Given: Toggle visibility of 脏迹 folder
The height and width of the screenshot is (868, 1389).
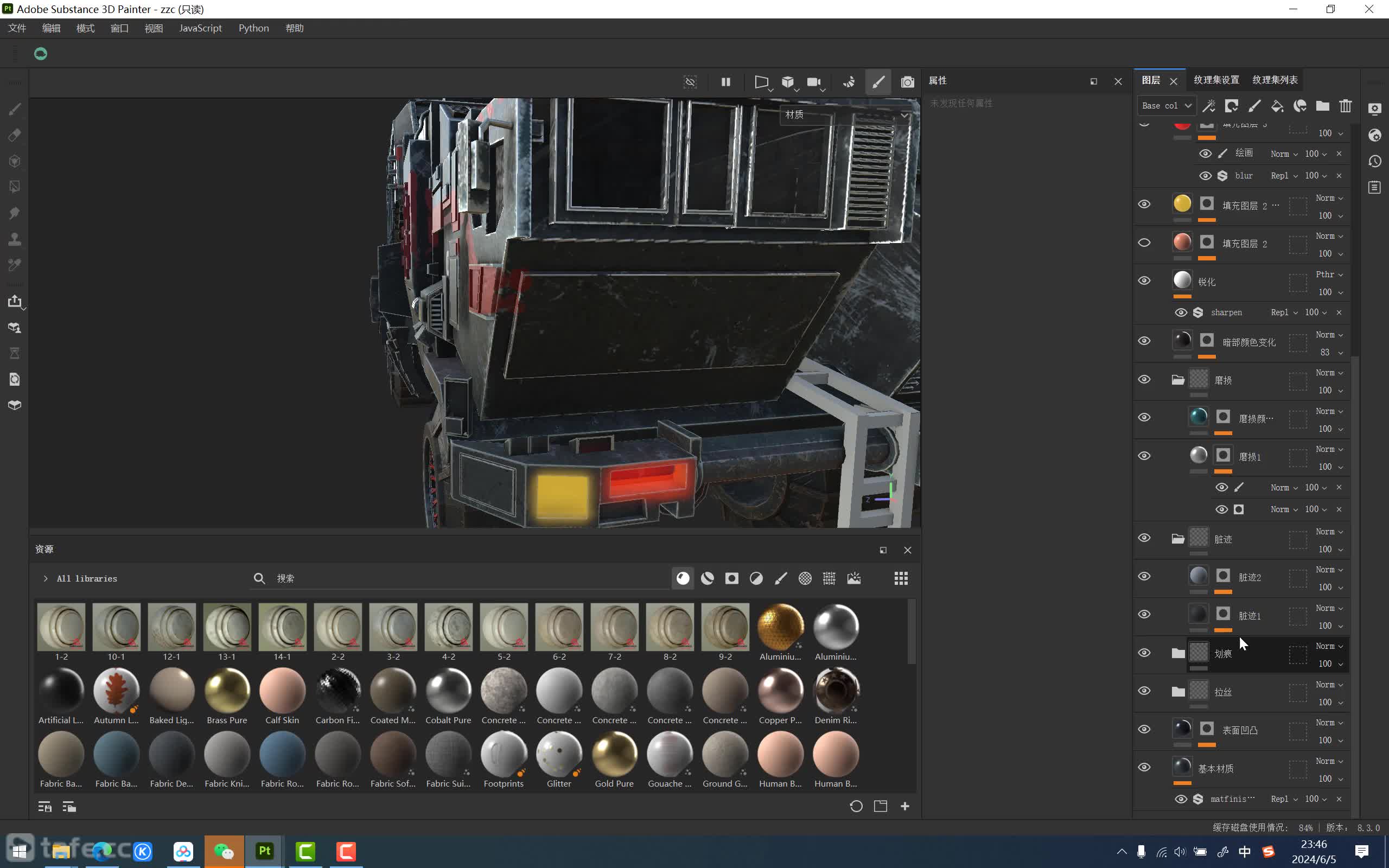Looking at the screenshot, I should coord(1144,538).
